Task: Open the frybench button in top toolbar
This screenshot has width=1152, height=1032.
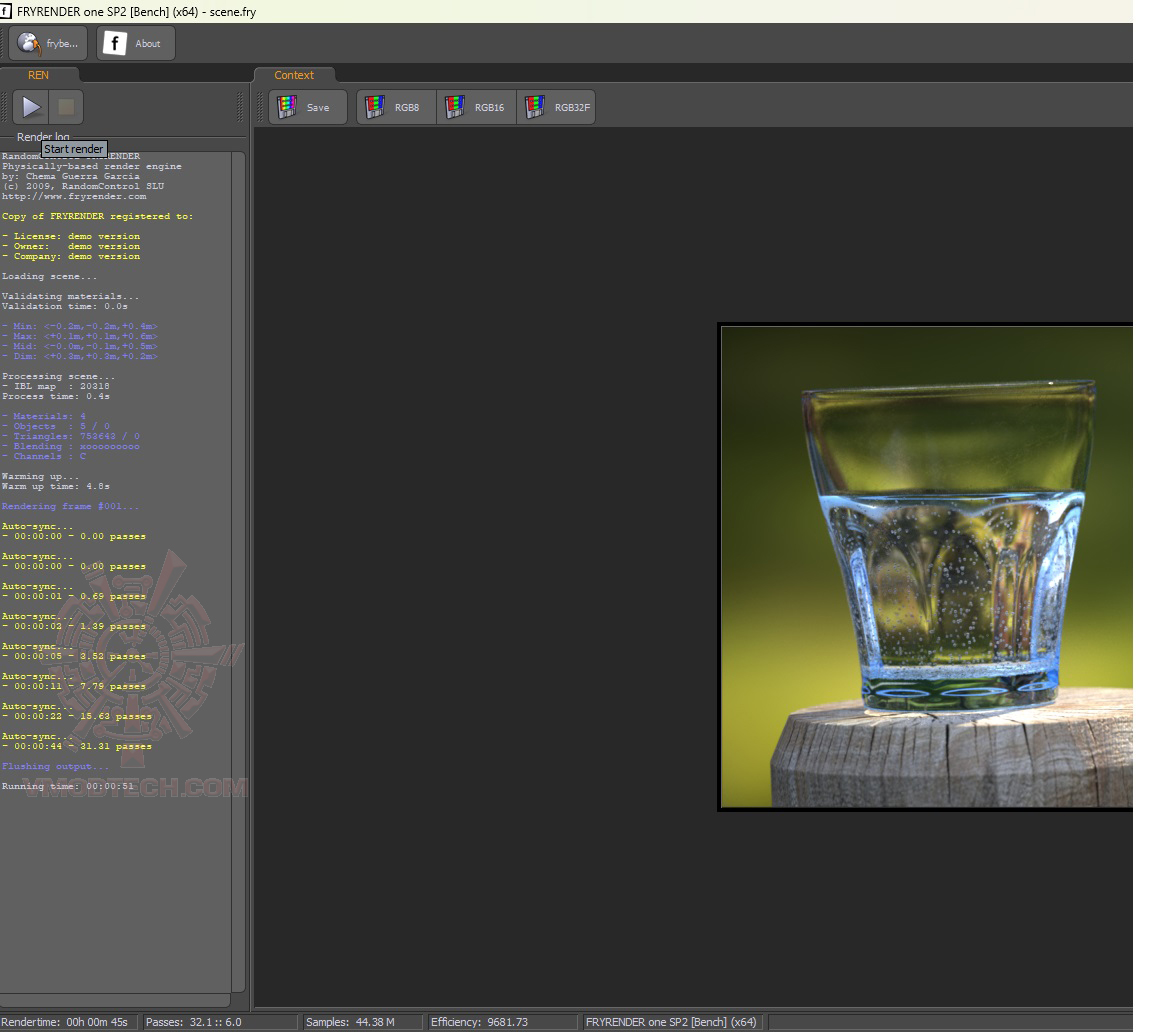Action: (48, 43)
